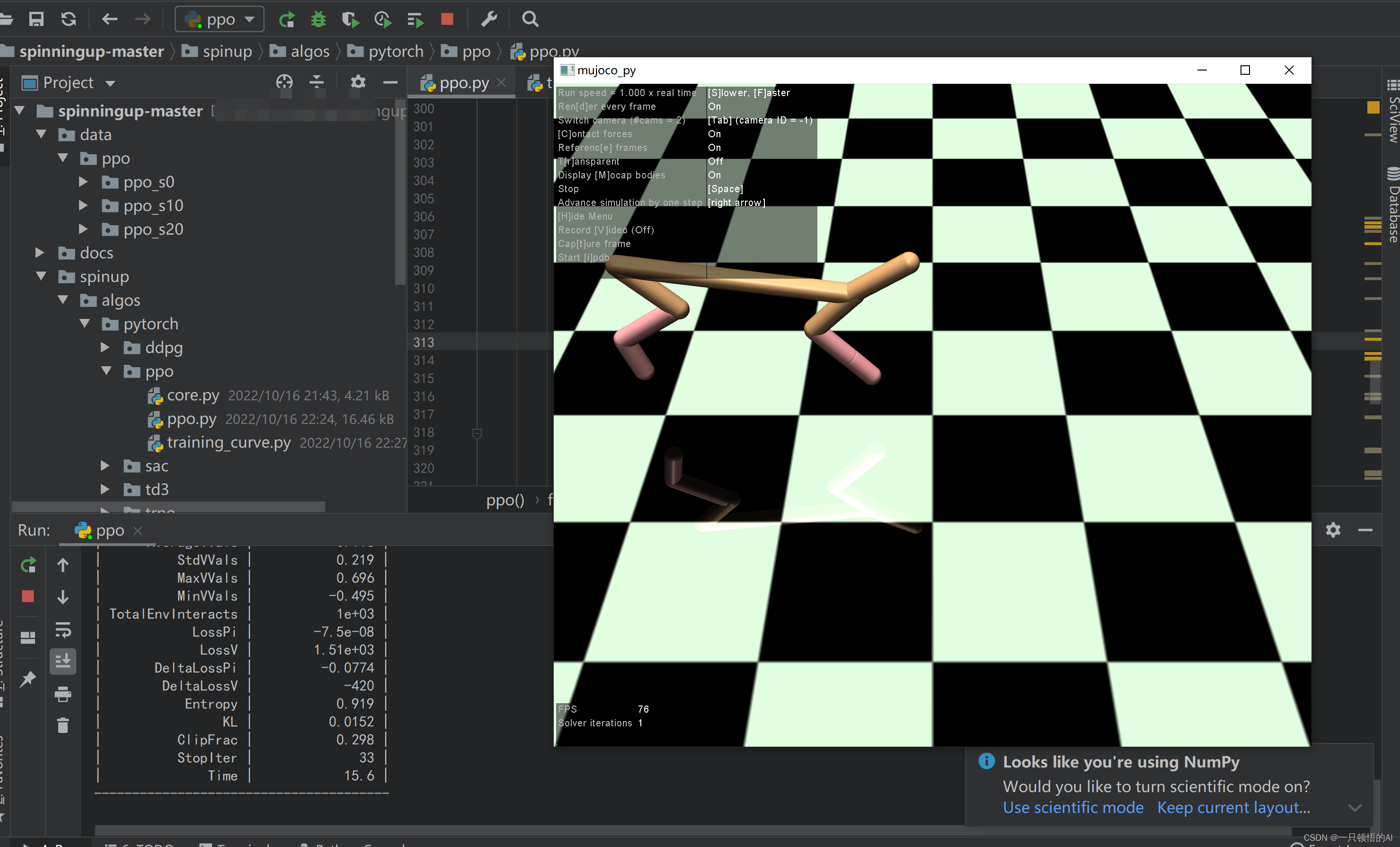Click the Rerun icon in Run panel

[28, 565]
